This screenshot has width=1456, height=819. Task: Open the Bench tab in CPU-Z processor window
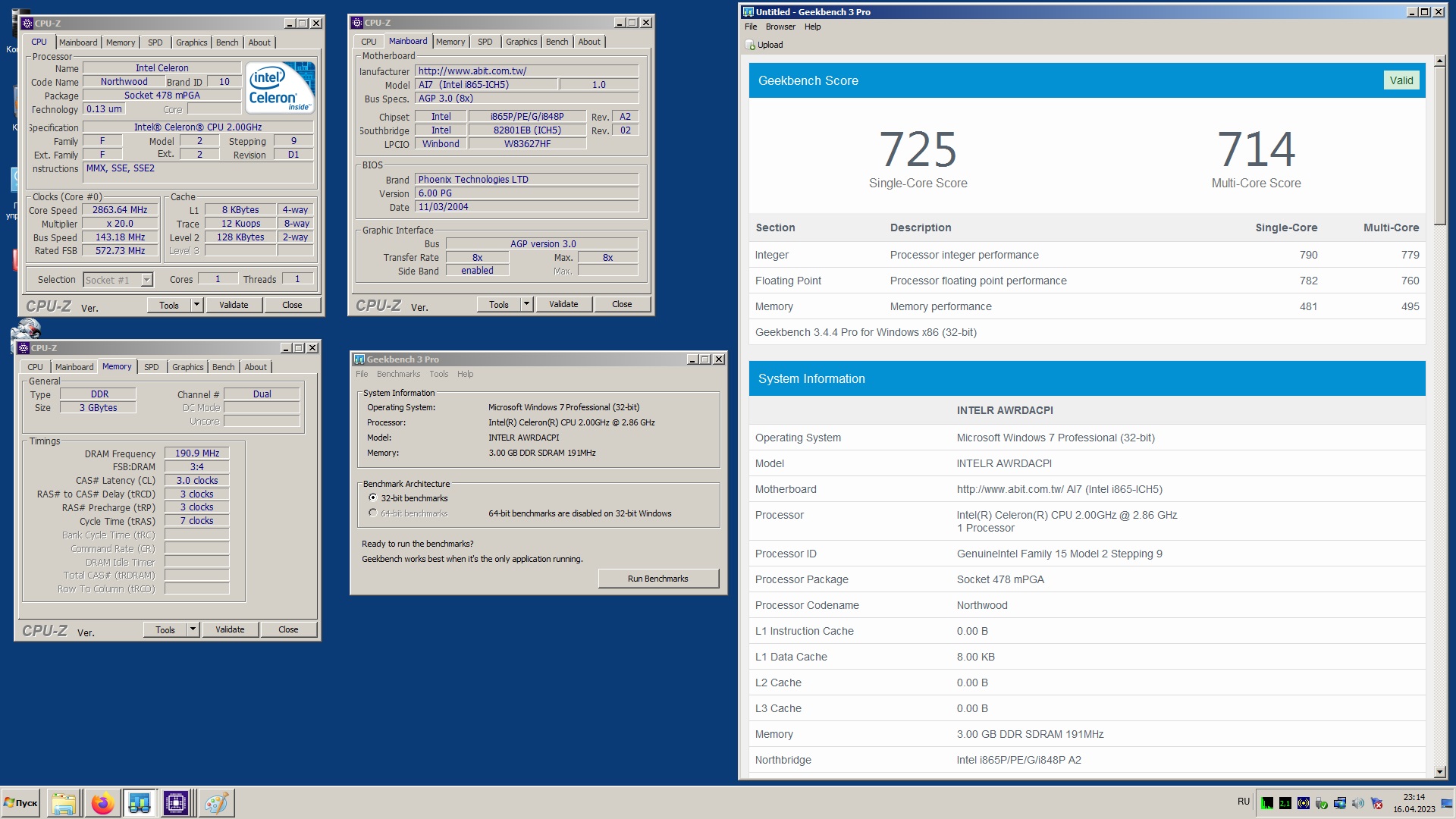pos(227,42)
